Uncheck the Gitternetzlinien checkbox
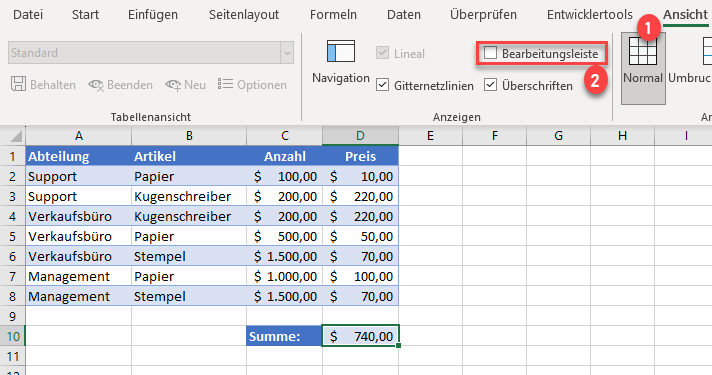This screenshot has height=375, width=712. [x=382, y=85]
